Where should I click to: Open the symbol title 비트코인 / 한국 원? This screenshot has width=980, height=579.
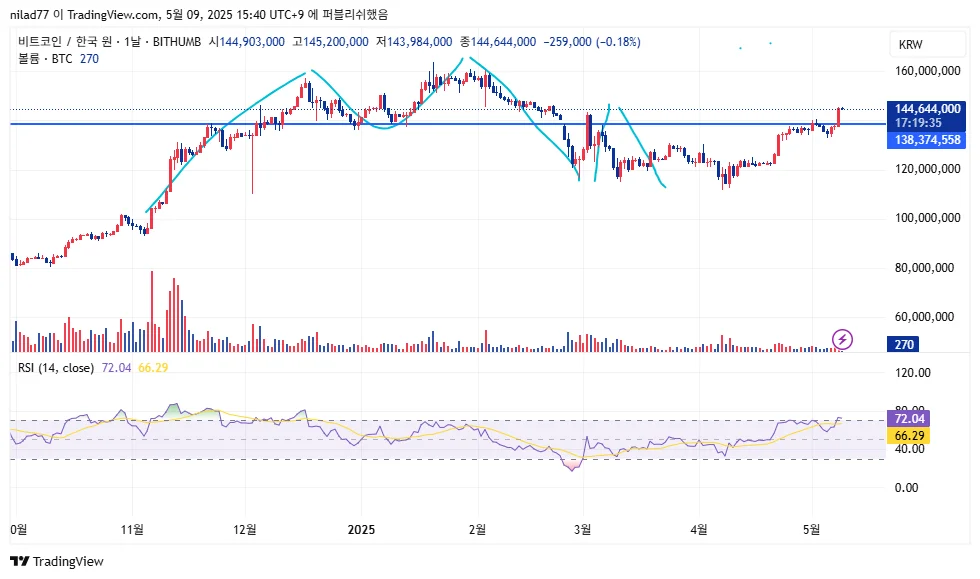point(65,42)
